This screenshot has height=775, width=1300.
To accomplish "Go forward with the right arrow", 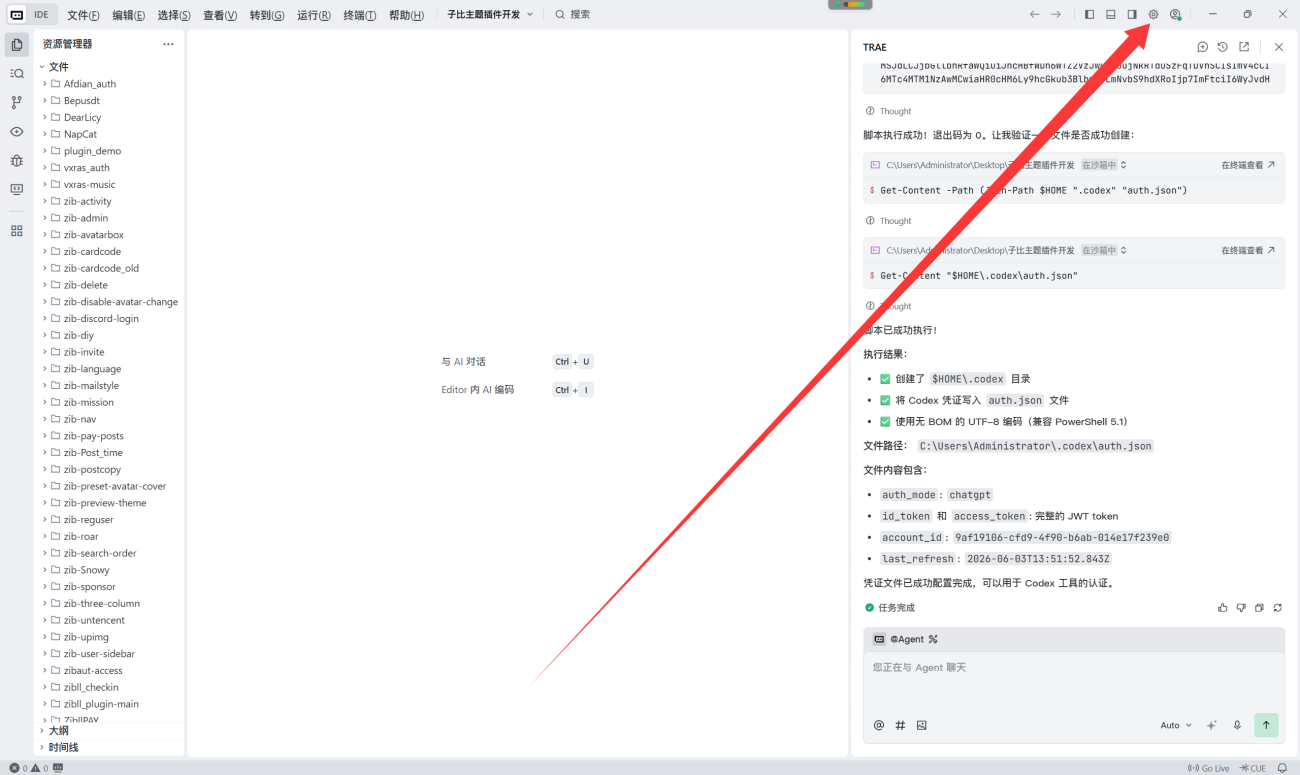I will pos(1056,15).
